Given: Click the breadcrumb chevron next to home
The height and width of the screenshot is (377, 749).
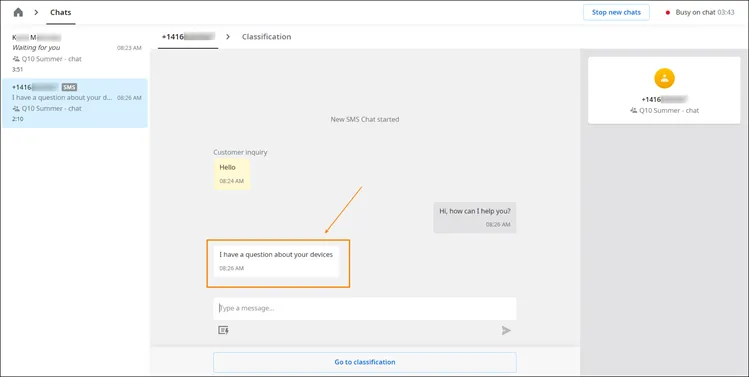Looking at the screenshot, I should pos(36,12).
